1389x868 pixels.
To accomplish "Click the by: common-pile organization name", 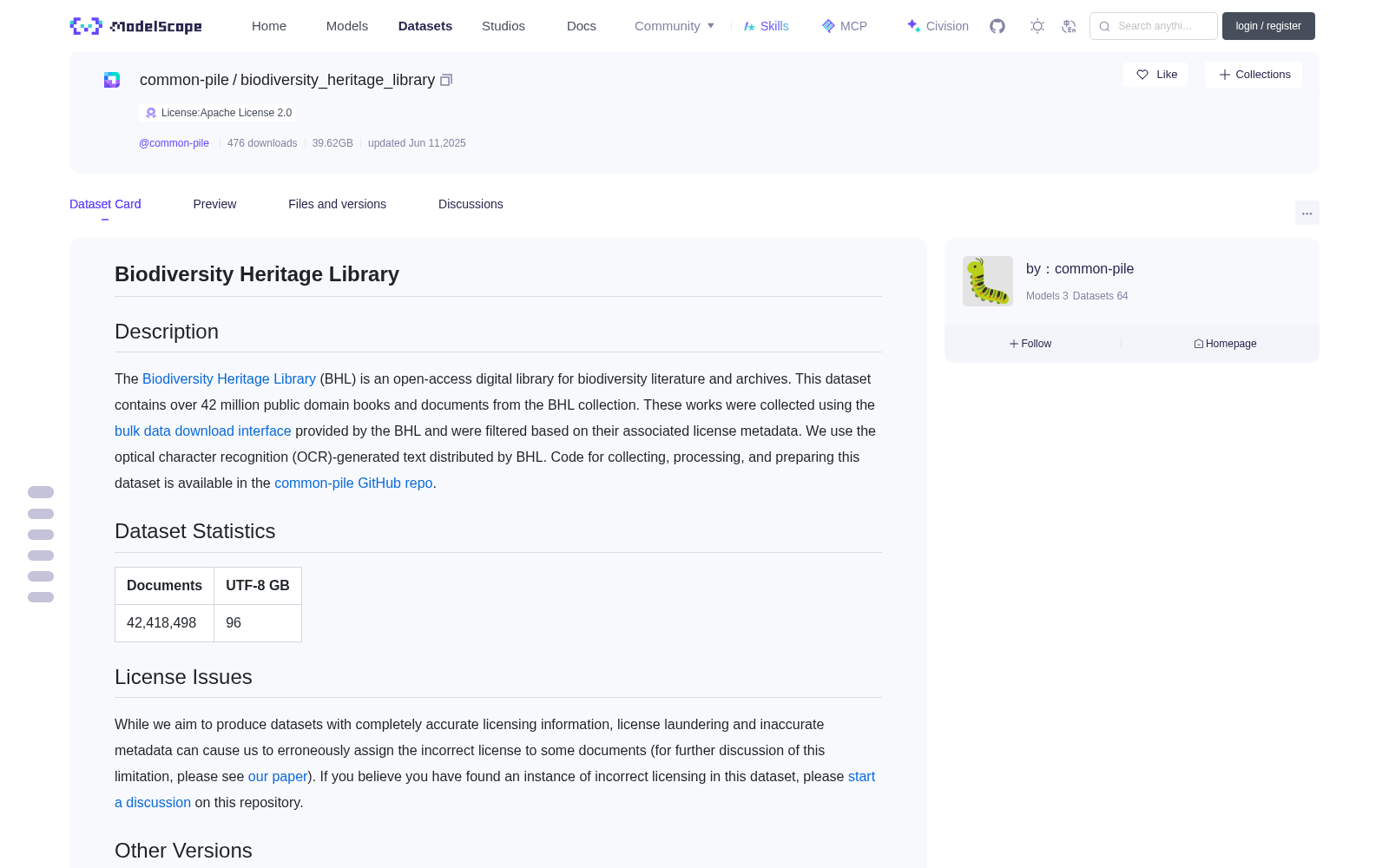I will (1080, 269).
